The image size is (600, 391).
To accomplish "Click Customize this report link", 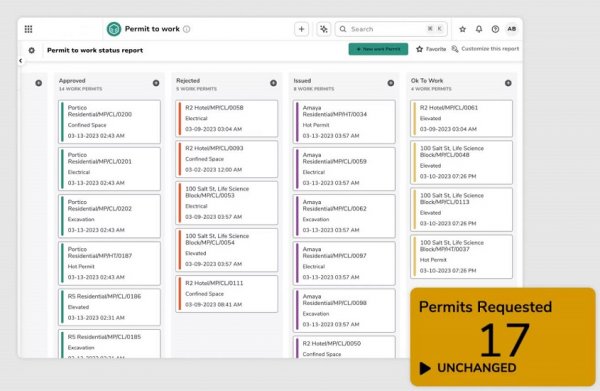I will [x=485, y=49].
